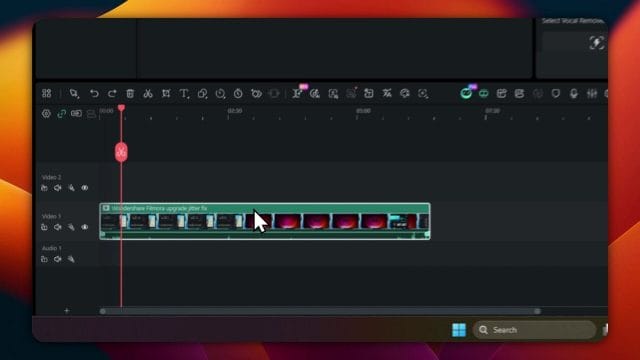Click the portrait-style image tool icon
The width and height of the screenshot is (640, 360).
click(x=333, y=93)
